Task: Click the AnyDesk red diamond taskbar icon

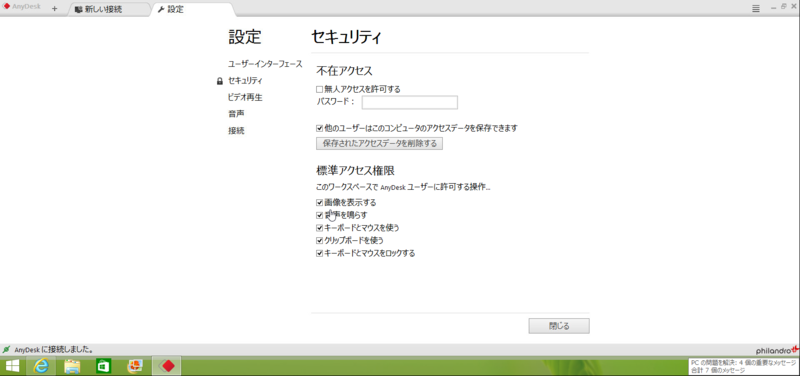Action: pyautogui.click(x=166, y=366)
